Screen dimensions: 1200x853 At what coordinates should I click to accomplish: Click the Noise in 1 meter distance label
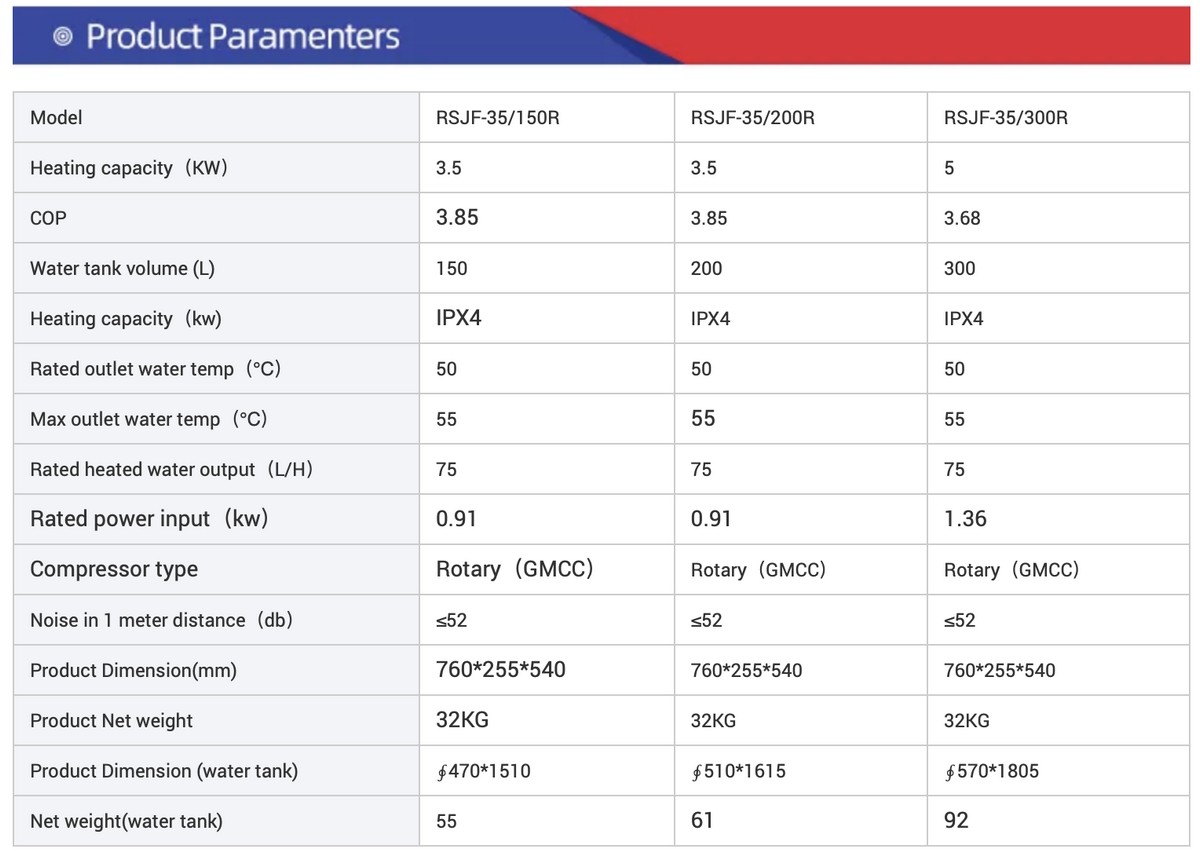pyautogui.click(x=162, y=620)
